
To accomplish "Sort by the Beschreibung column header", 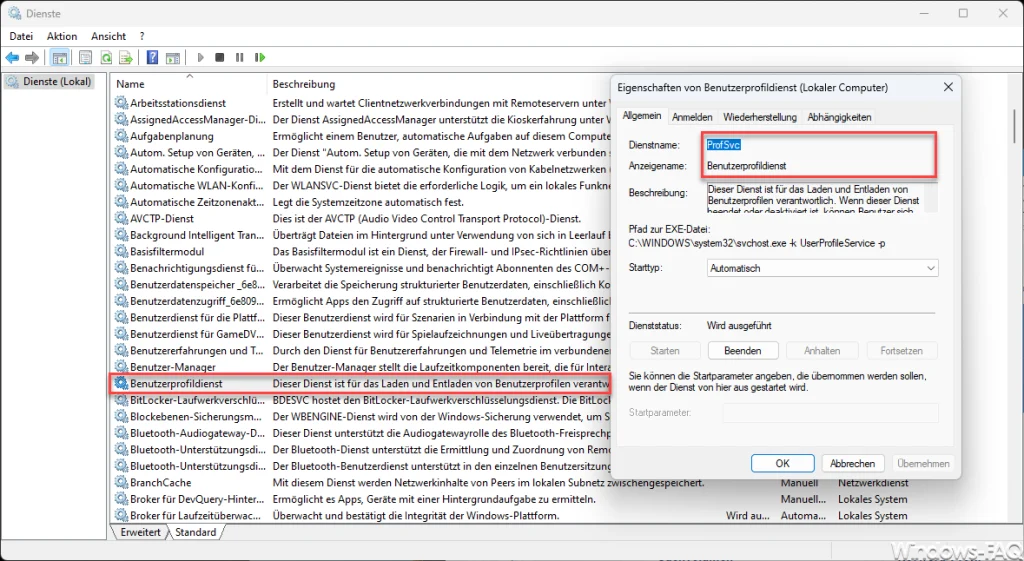I will [439, 84].
